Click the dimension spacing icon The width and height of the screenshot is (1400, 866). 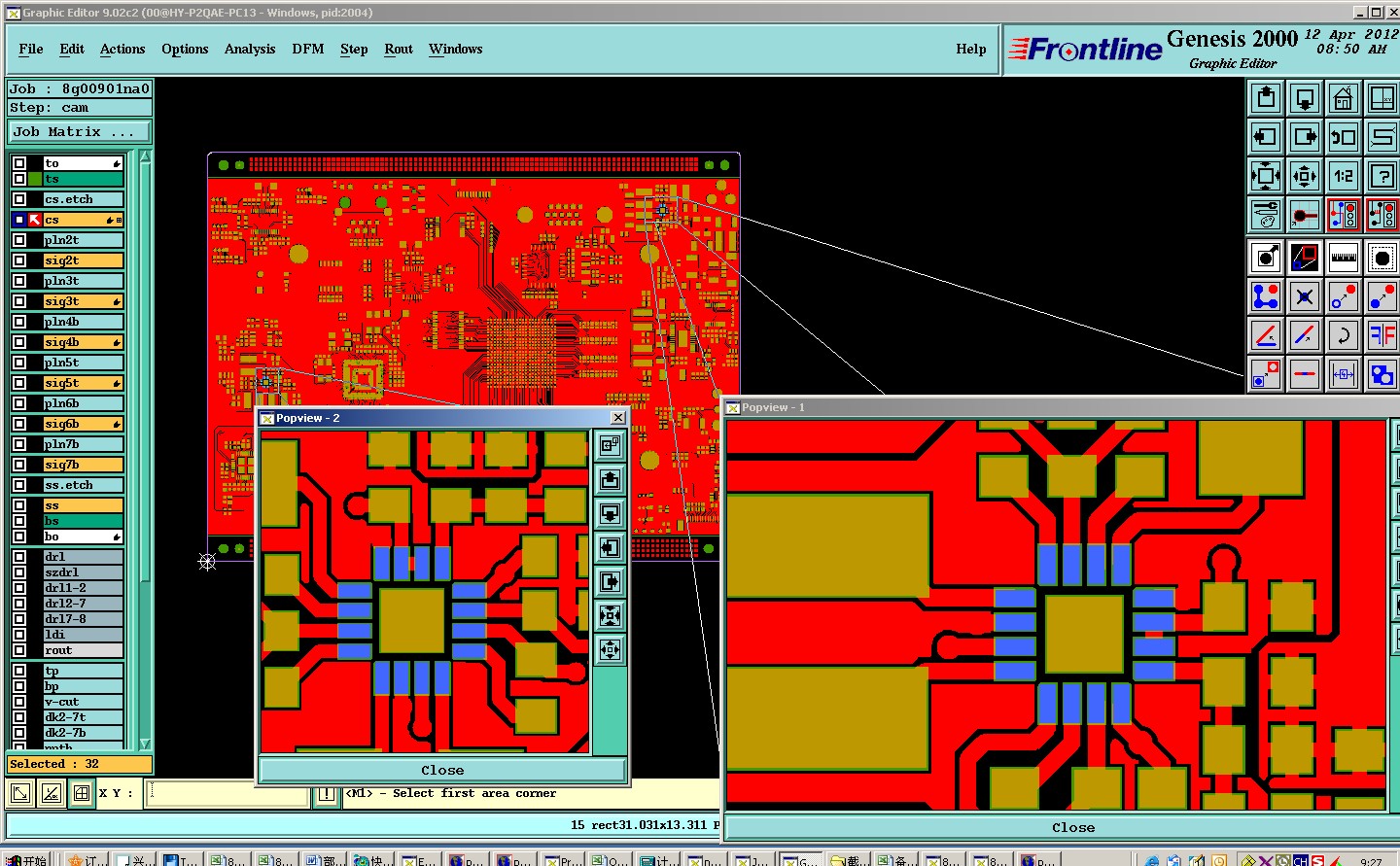click(x=1344, y=374)
